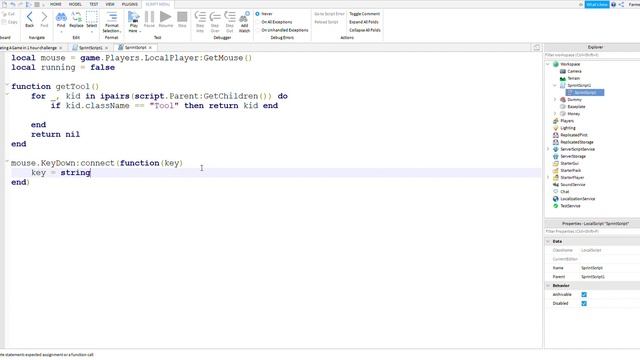Click Reload Script action
Viewport: 640px width, 360px height.
327,22
